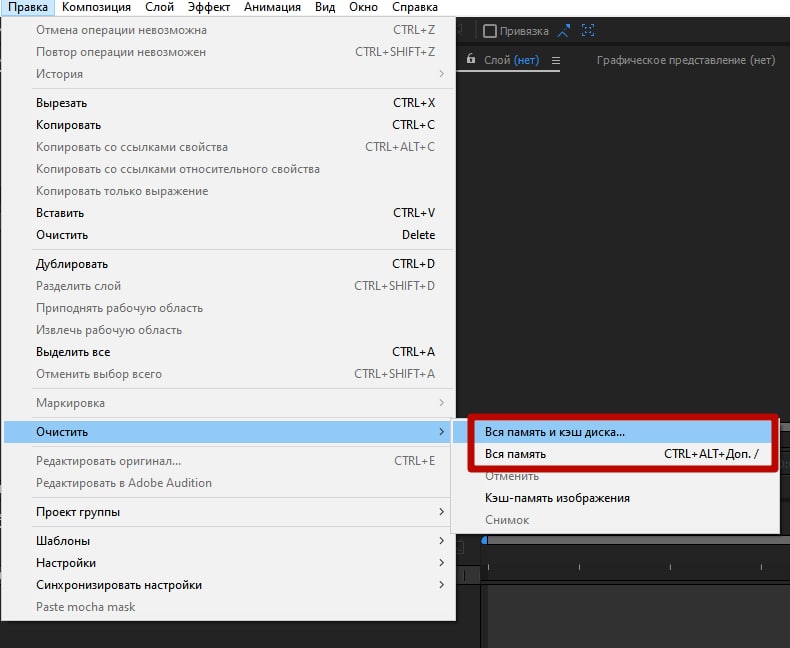Click the blue timeline start marker
Screen dimensions: 790x648
(x=484, y=540)
